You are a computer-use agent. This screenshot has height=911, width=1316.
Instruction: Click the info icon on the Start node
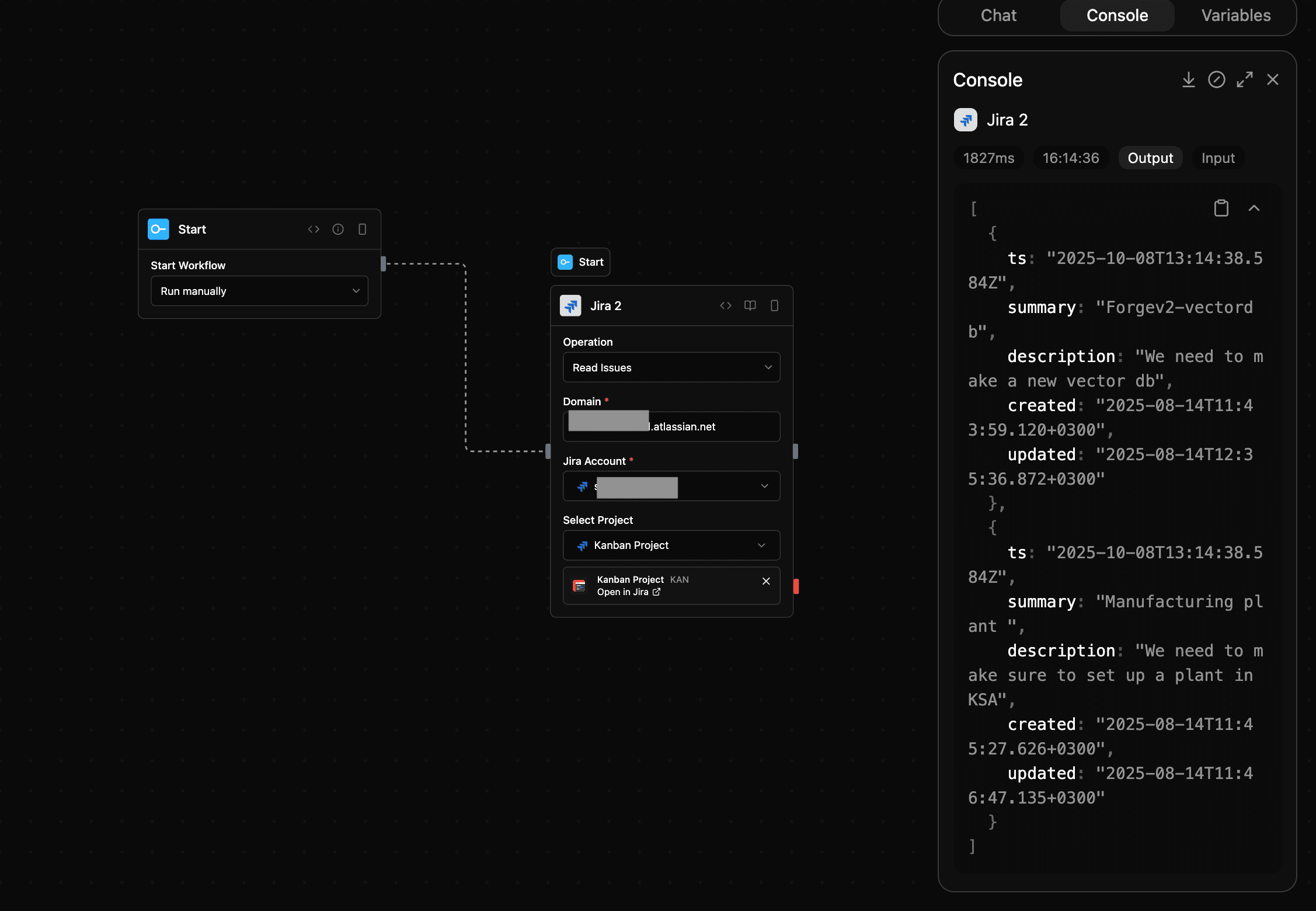click(x=338, y=229)
